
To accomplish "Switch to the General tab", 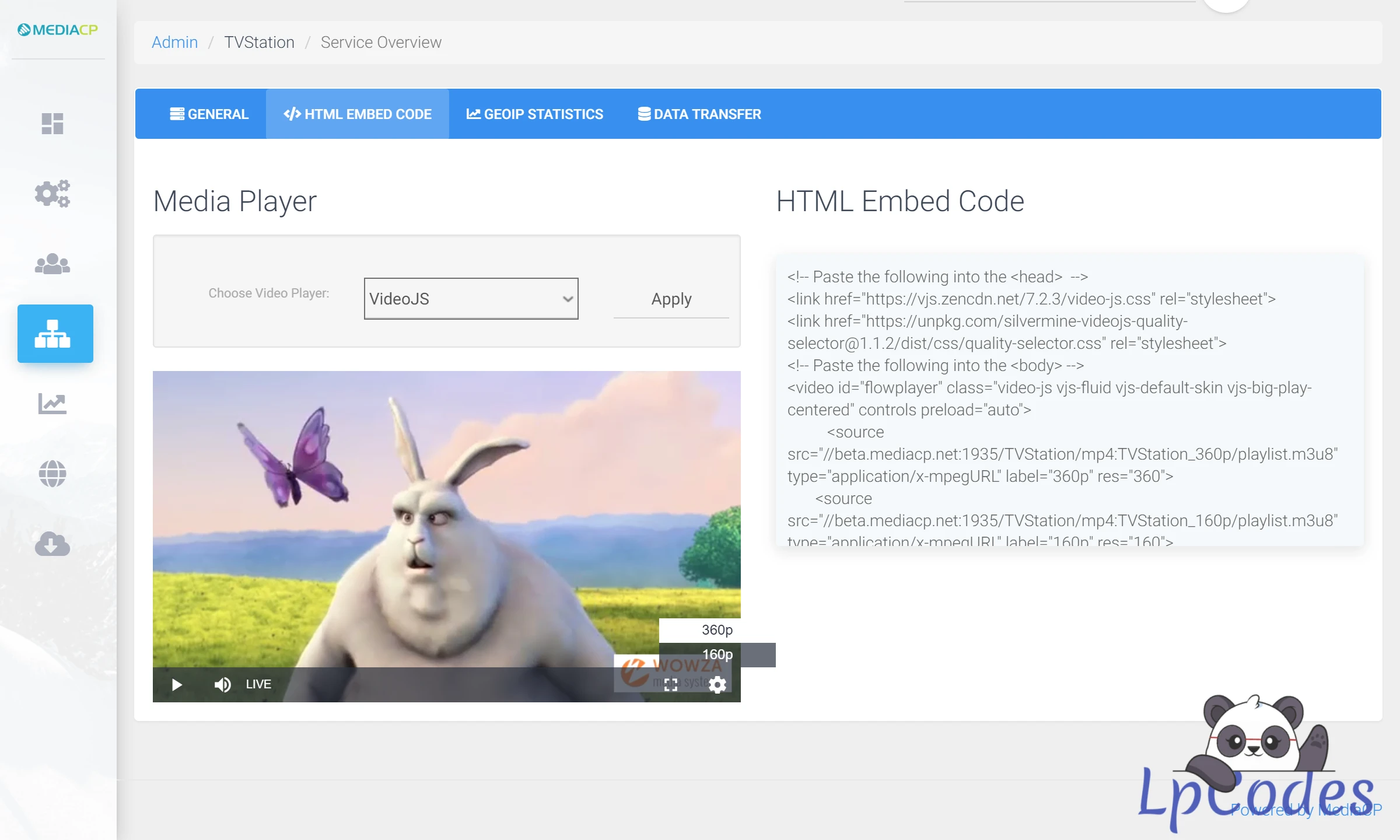I will click(209, 114).
